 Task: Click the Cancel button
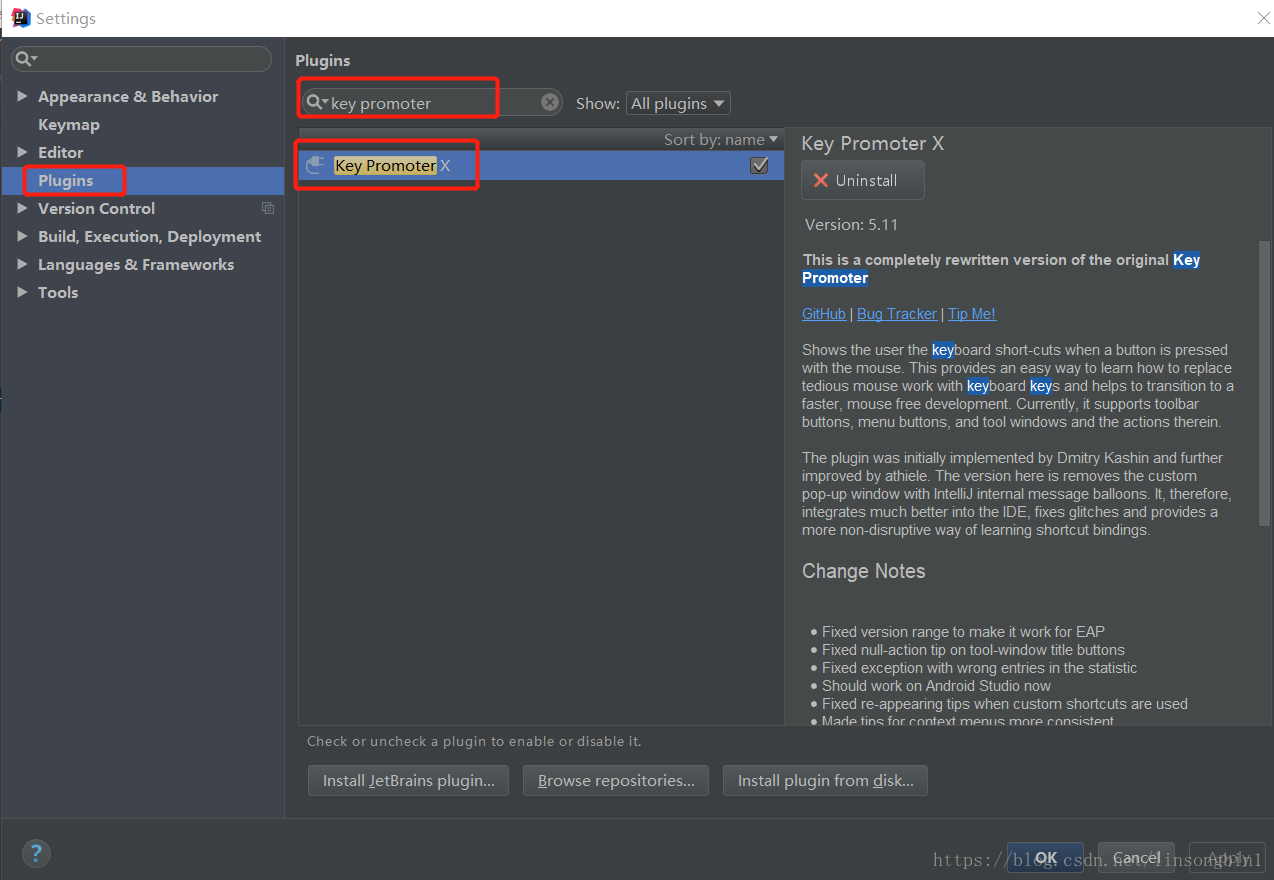pos(1136,857)
